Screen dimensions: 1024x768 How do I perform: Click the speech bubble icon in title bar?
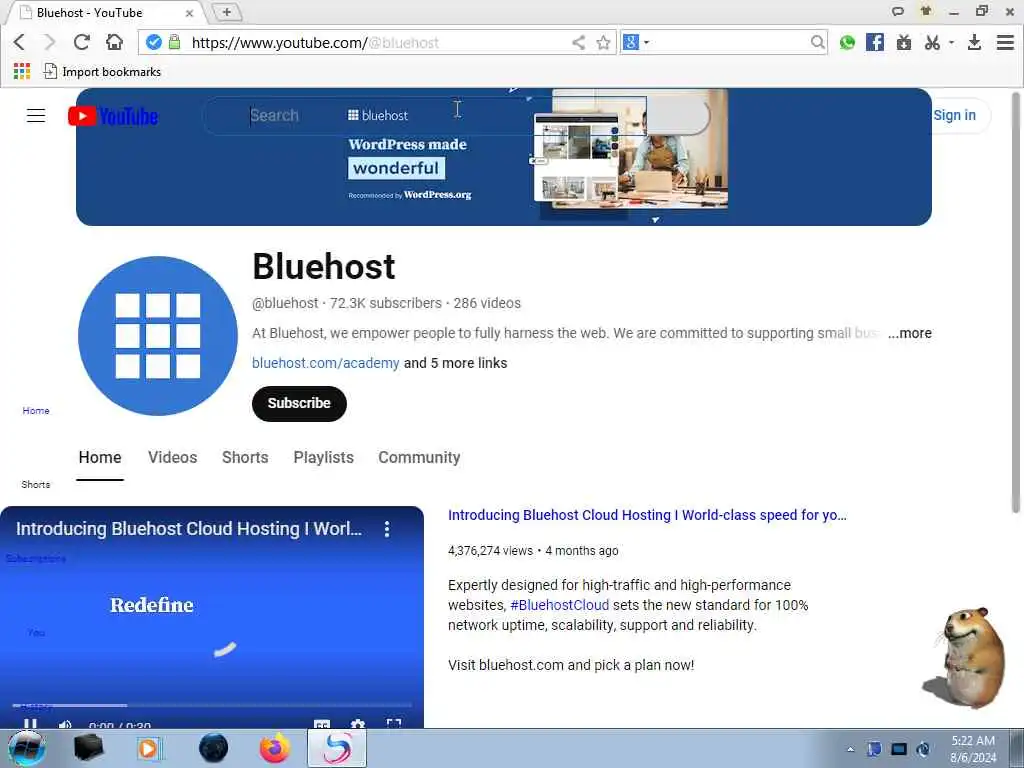[898, 11]
